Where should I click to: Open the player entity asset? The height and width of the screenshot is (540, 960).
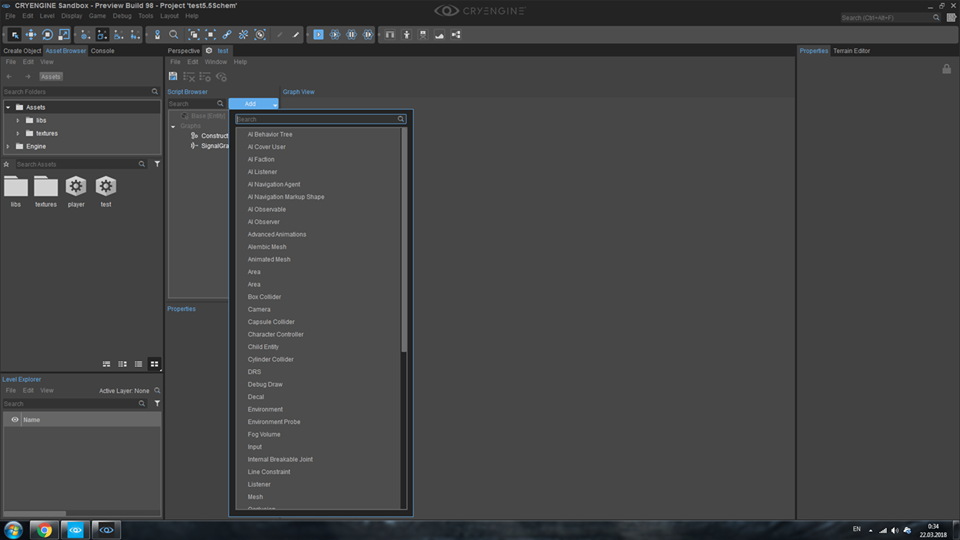tap(76, 192)
